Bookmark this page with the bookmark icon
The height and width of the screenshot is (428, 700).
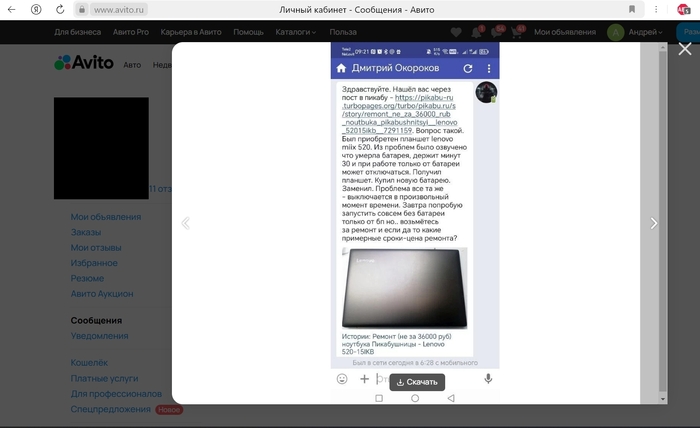[x=632, y=9]
